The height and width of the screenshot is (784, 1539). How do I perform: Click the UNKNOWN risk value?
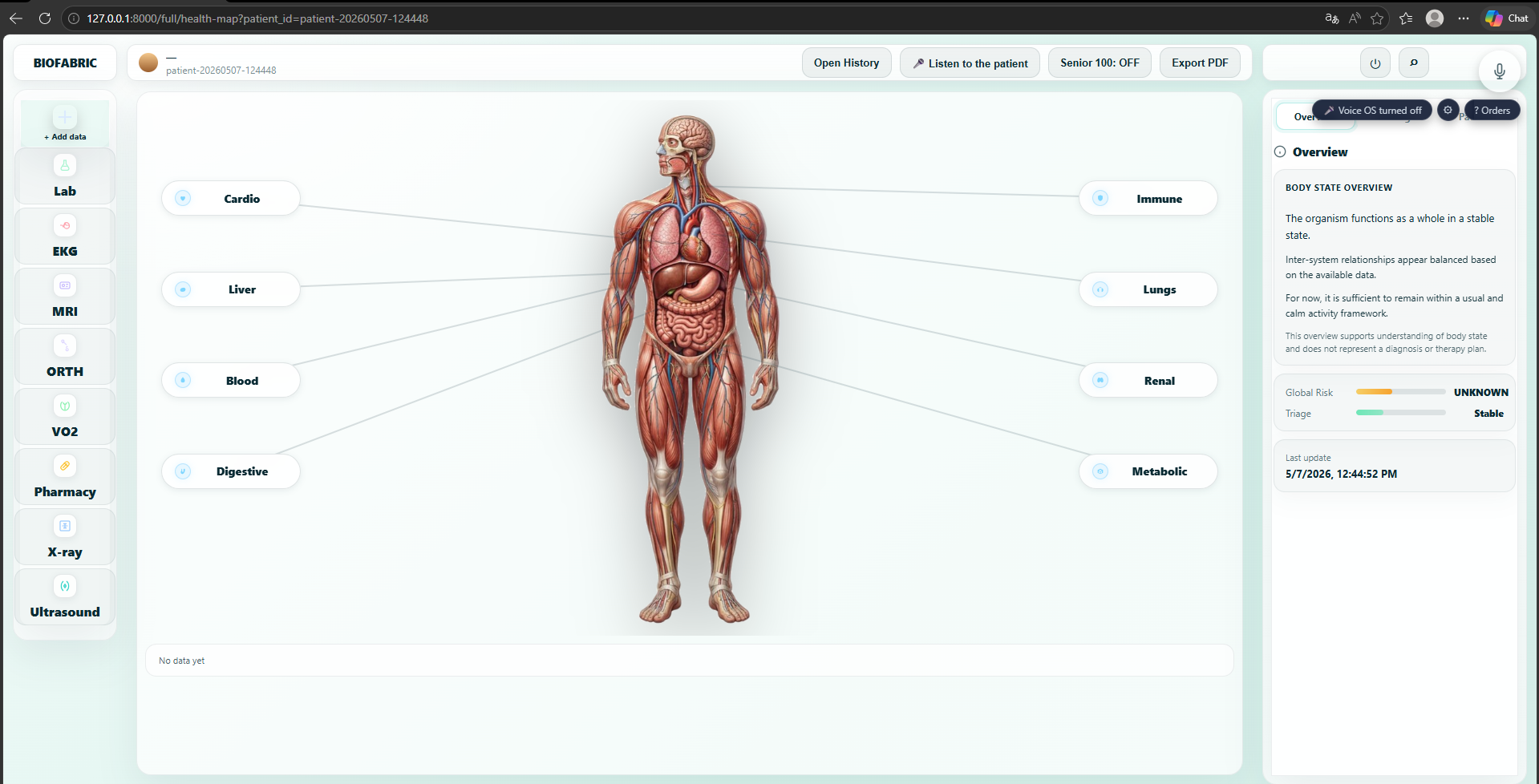pos(1480,392)
